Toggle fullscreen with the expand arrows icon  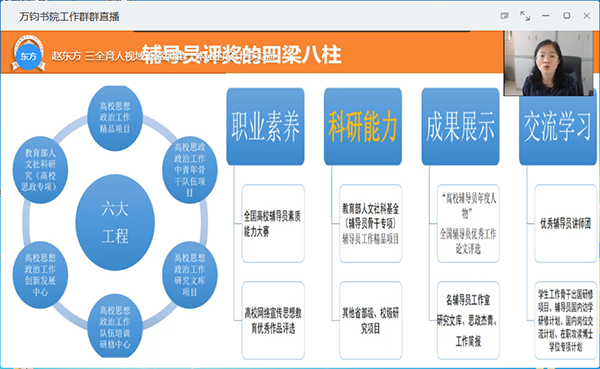pos(525,16)
